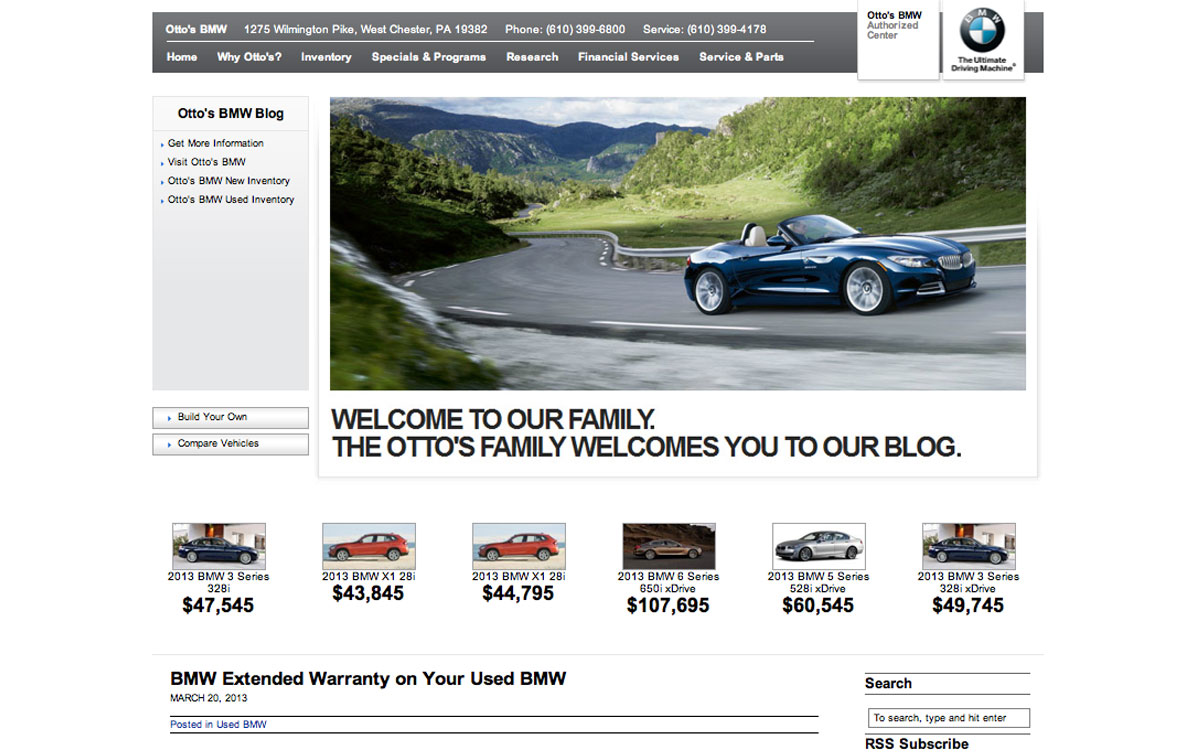Open thumbnail of BMW X1 28i priced $44,795
This screenshot has height=753, width=1200.
(519, 546)
